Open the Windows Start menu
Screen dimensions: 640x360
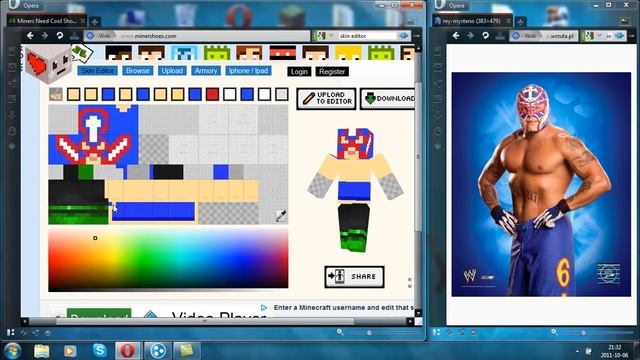pos(12,351)
